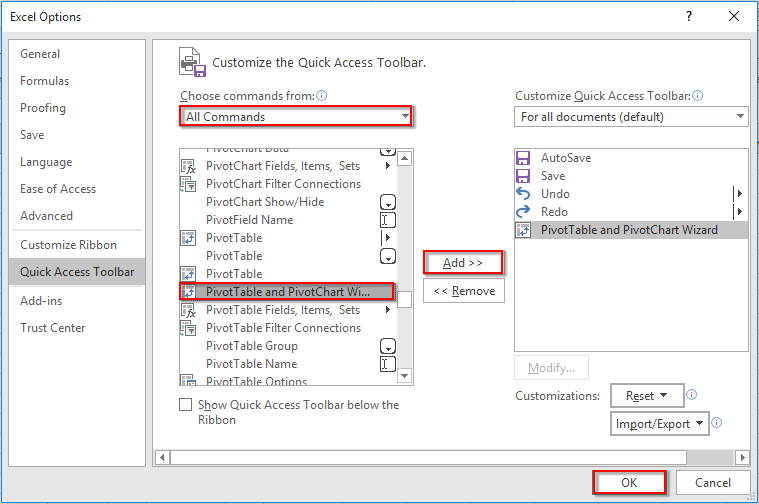Switch to the Customize Ribbon category

point(68,245)
